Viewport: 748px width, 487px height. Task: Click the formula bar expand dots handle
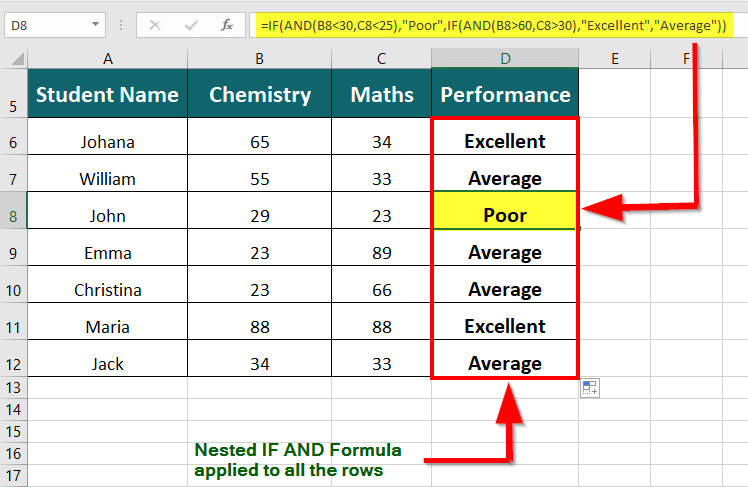[x=121, y=25]
